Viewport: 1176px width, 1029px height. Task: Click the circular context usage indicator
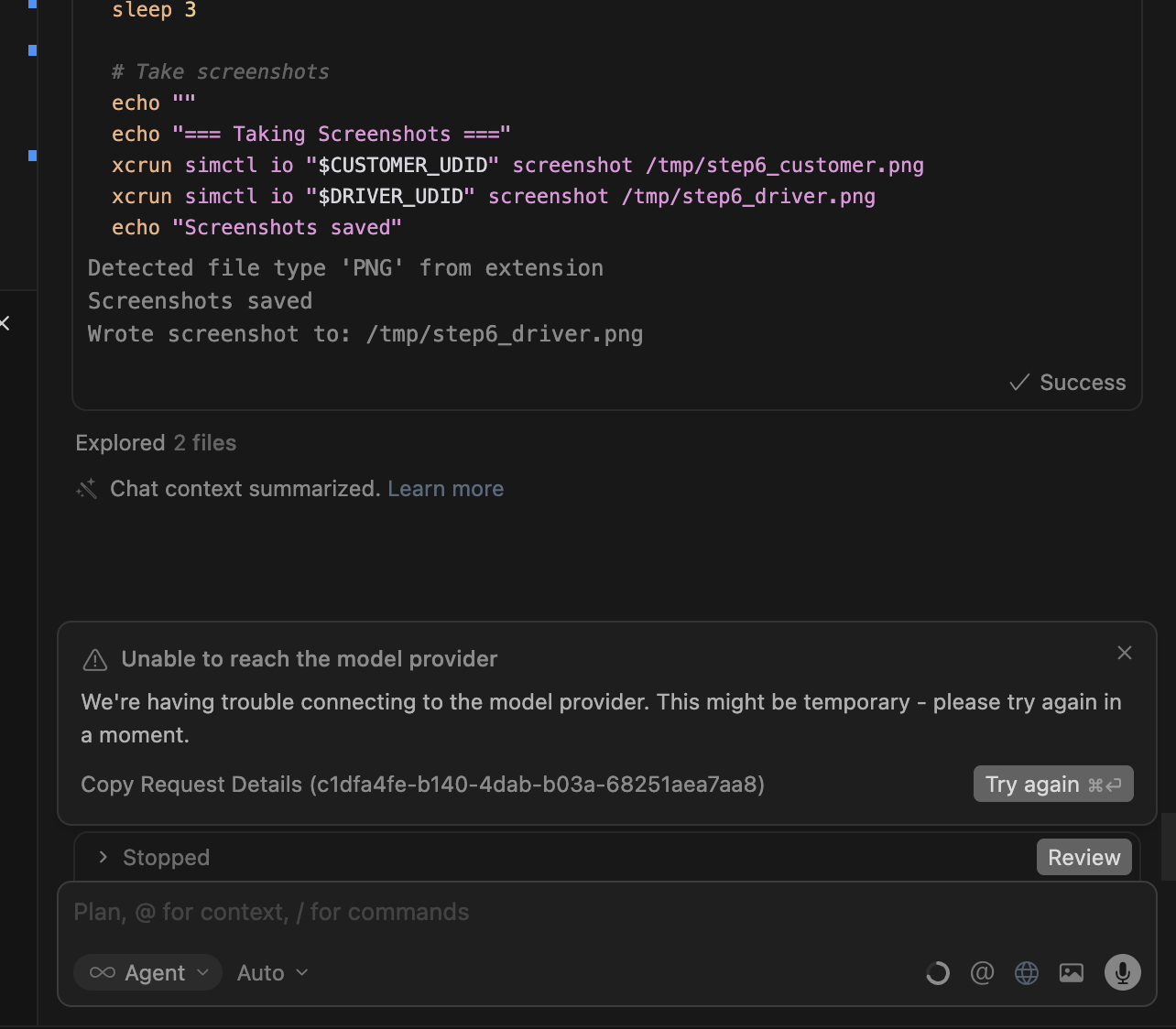point(937,973)
